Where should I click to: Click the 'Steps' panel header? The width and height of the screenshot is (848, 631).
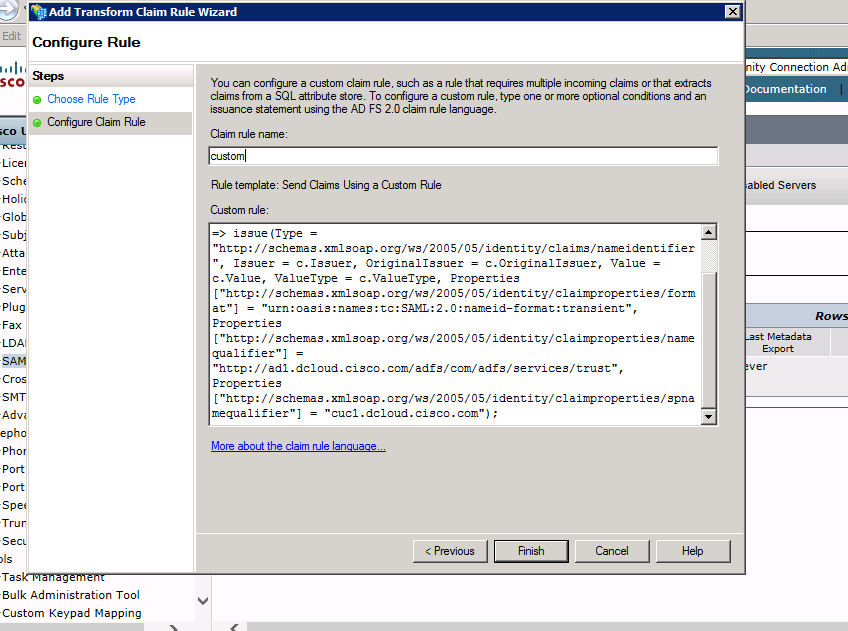coord(48,76)
